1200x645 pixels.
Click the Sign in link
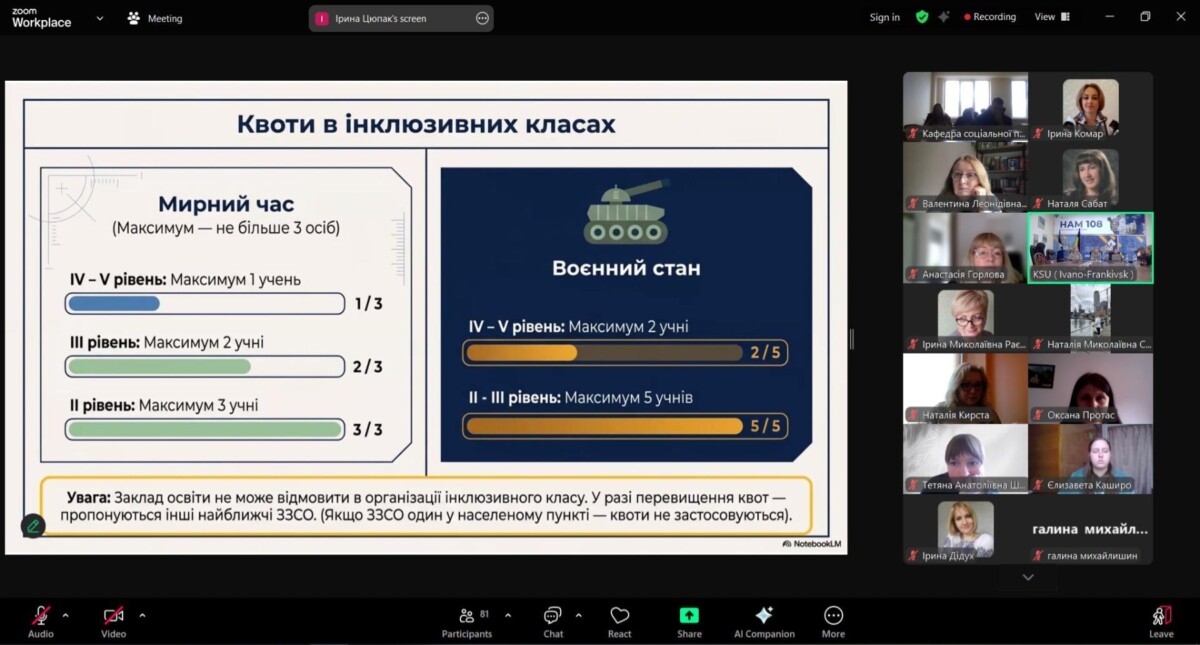(884, 17)
